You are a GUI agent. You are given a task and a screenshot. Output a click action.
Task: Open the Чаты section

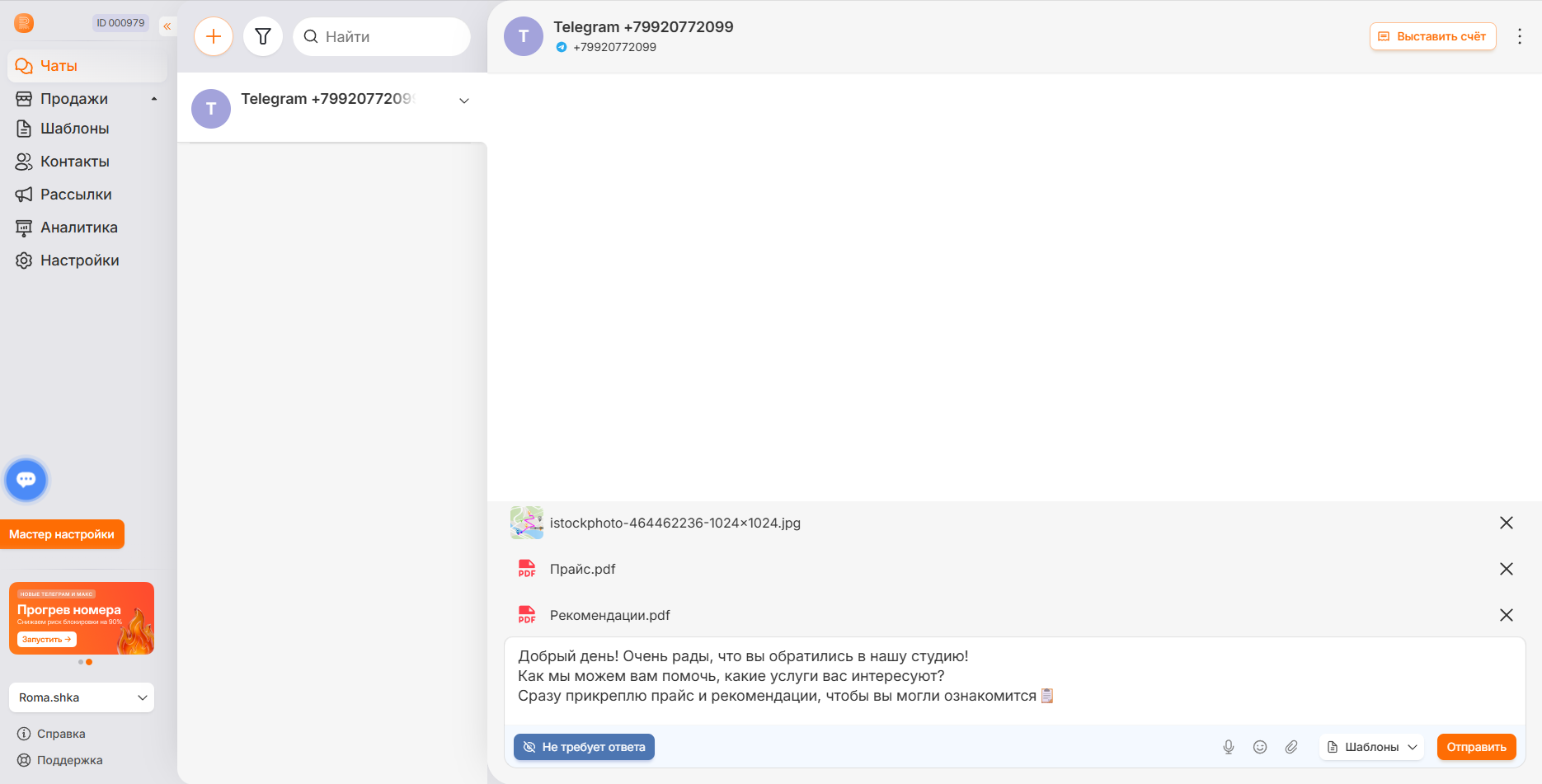click(87, 66)
